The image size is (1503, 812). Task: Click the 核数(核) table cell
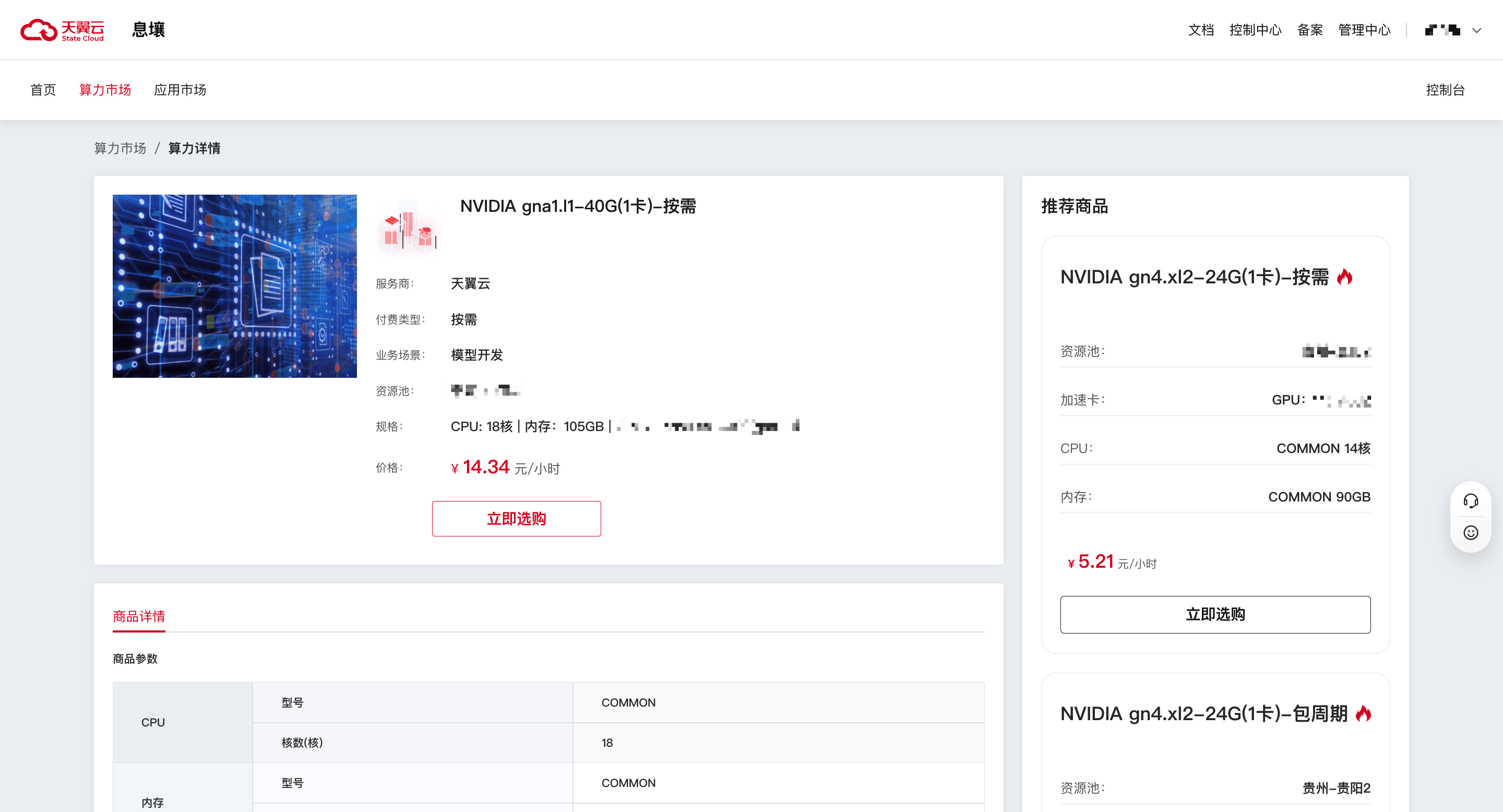coord(412,743)
